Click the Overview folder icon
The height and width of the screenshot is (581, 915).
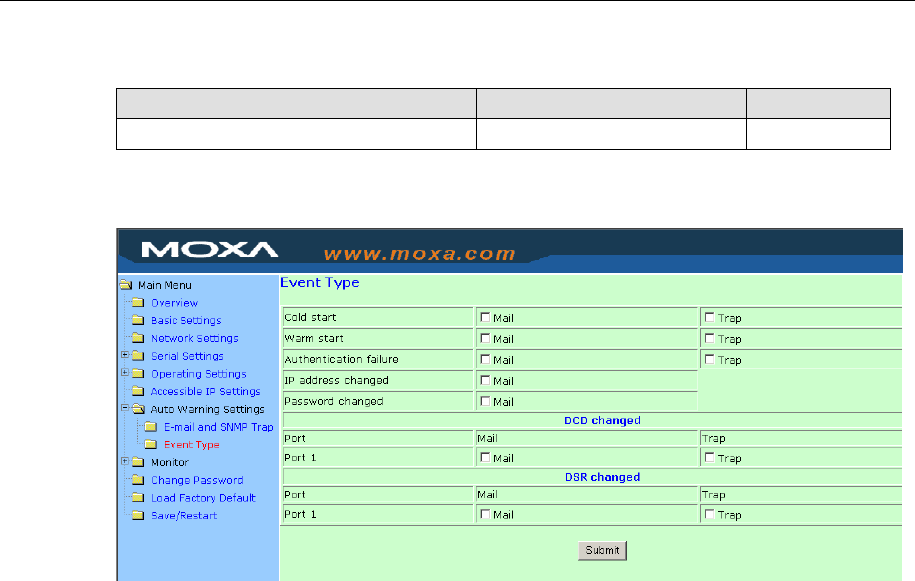click(x=138, y=302)
